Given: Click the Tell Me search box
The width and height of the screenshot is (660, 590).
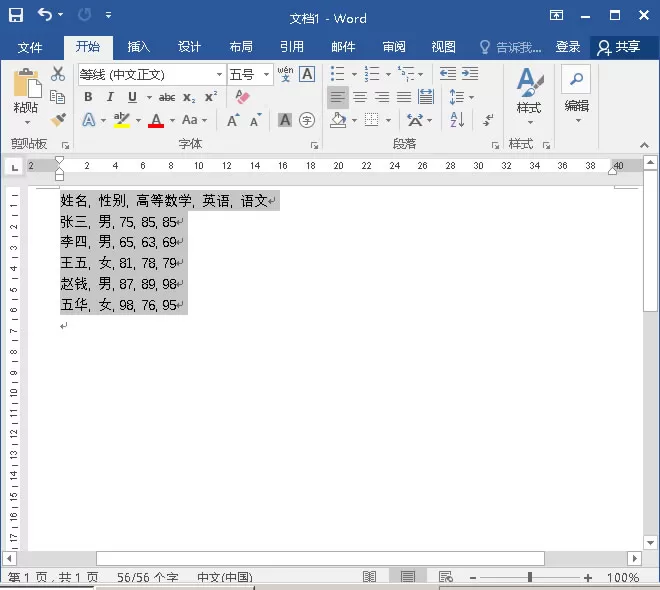Looking at the screenshot, I should point(510,47).
